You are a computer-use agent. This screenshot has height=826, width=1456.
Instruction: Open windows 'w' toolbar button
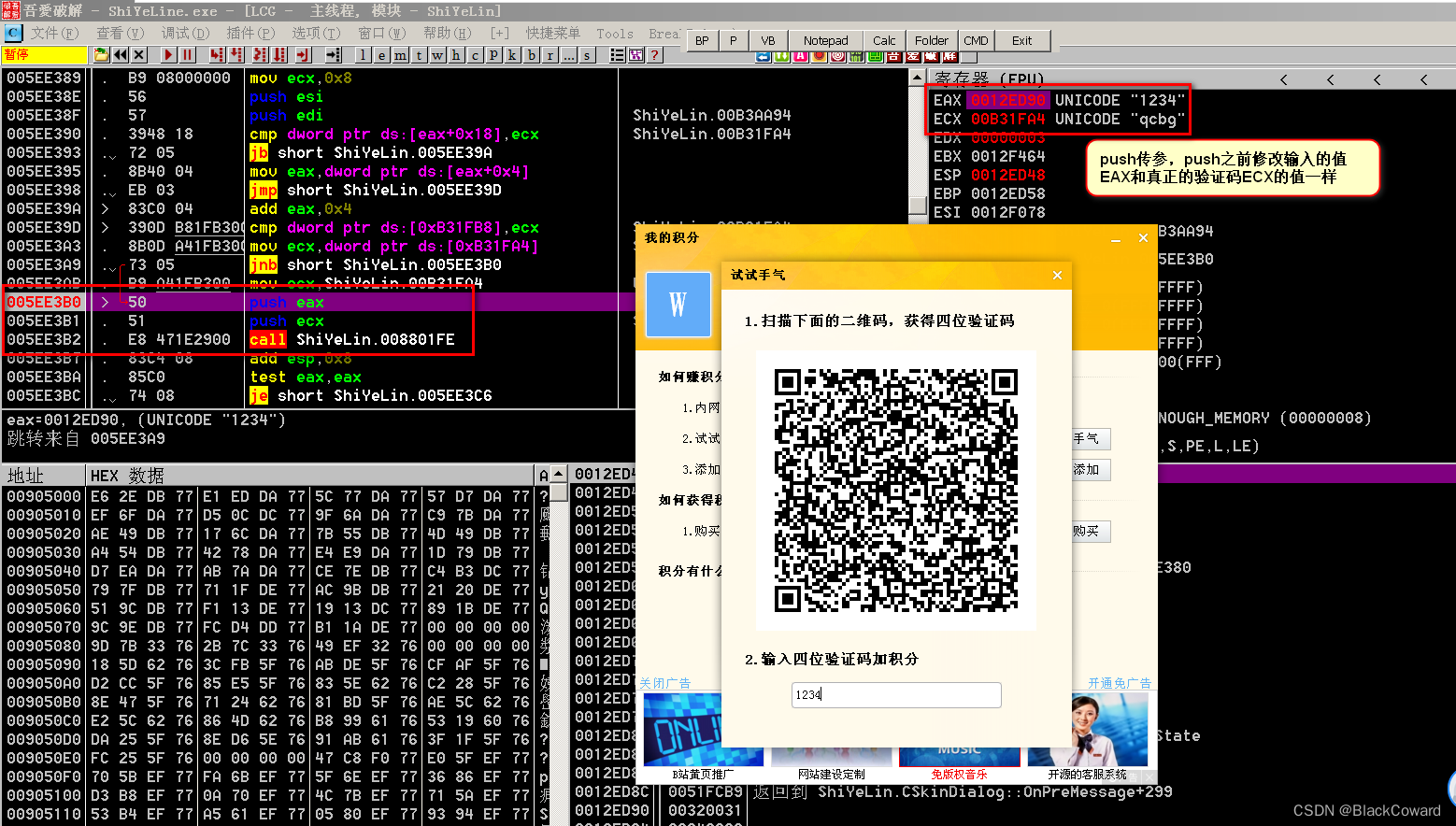point(437,55)
